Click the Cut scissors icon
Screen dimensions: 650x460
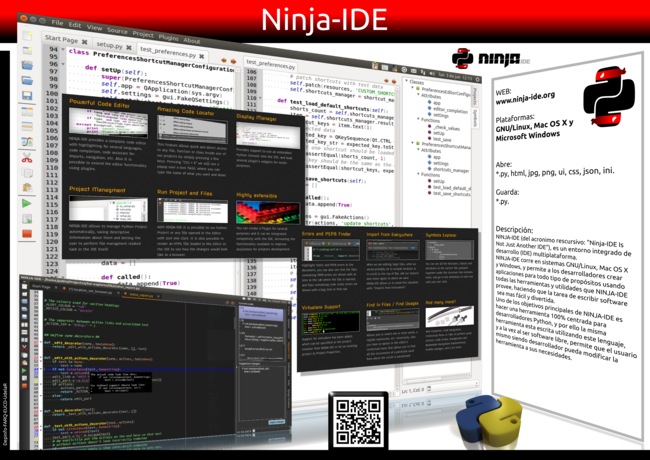[27, 158]
